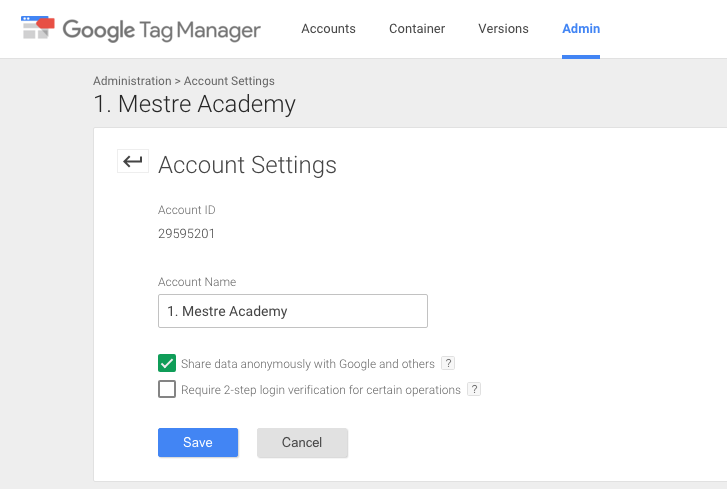Screen dimensions: 727x489
Task: Click the 1. Mestre Academy page title
Action: tap(194, 104)
